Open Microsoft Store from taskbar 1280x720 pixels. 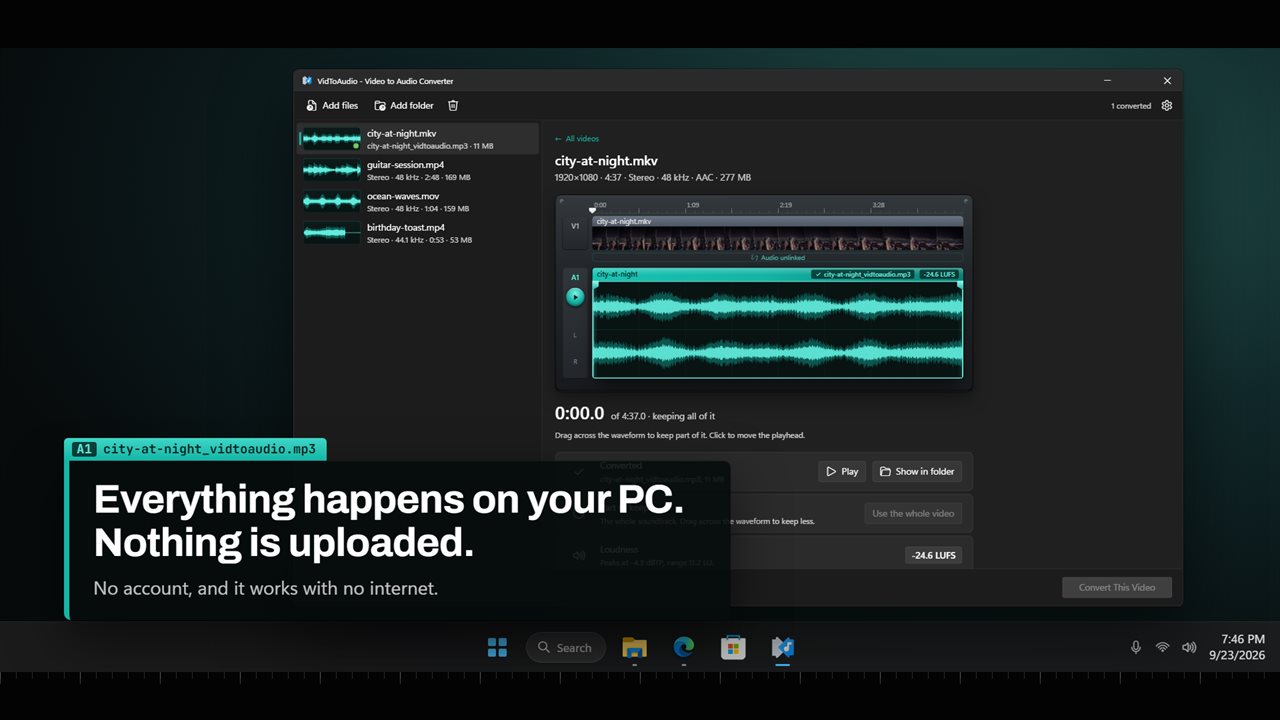(733, 648)
